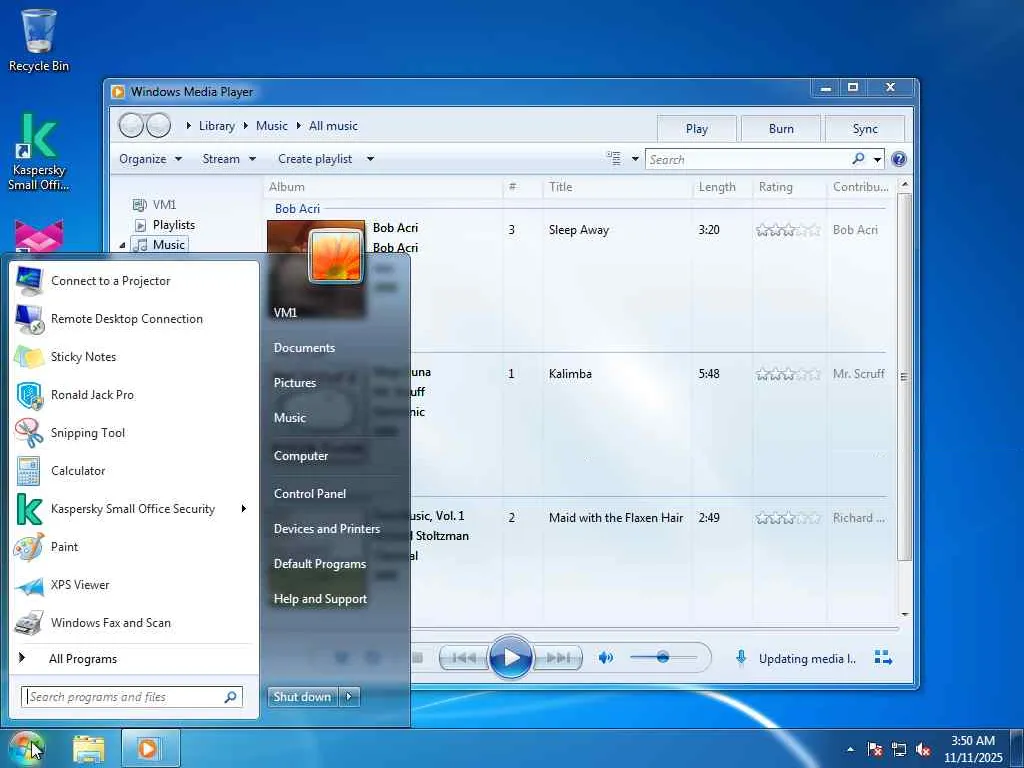Select the Maid with the Flaxen Hair track
Screen dimensions: 1024x768
(x=615, y=518)
